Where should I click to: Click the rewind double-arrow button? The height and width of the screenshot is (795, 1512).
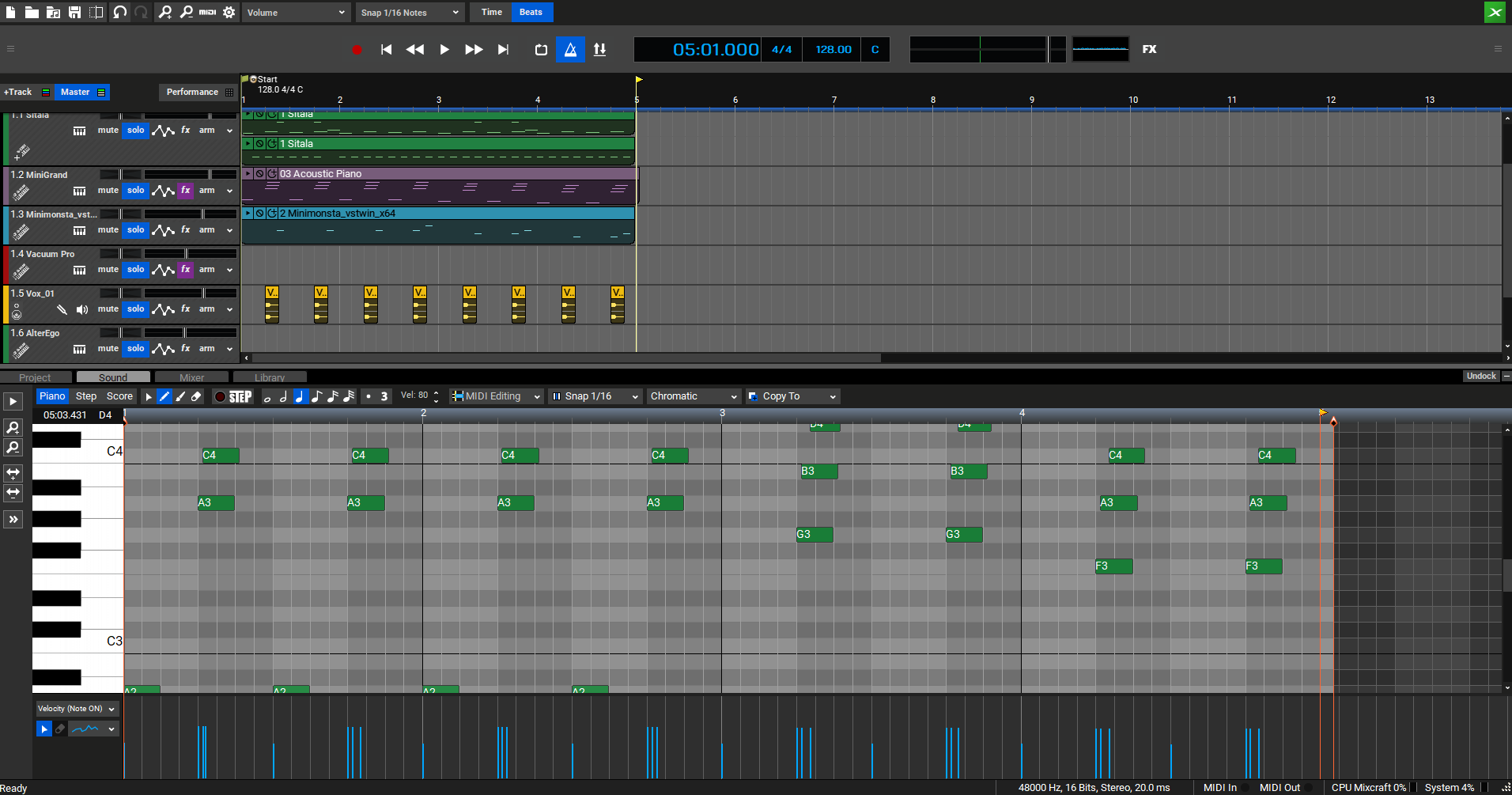pos(414,50)
